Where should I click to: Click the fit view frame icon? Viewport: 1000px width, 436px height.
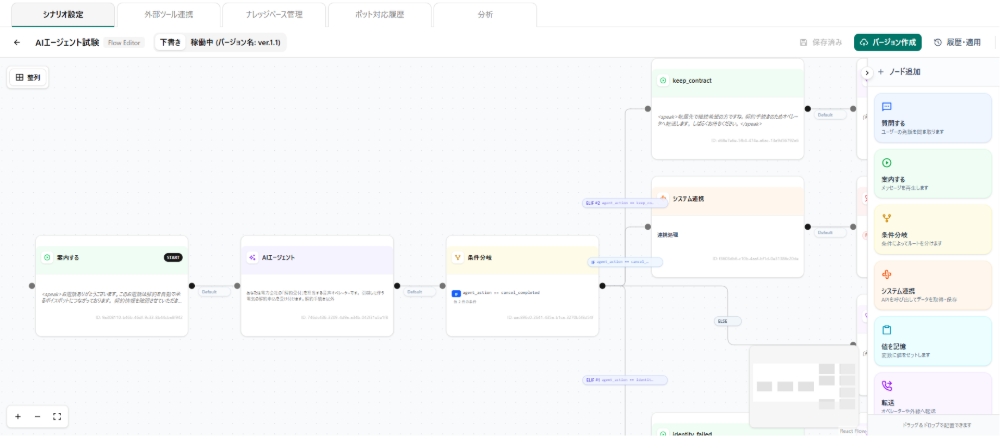tap(57, 416)
